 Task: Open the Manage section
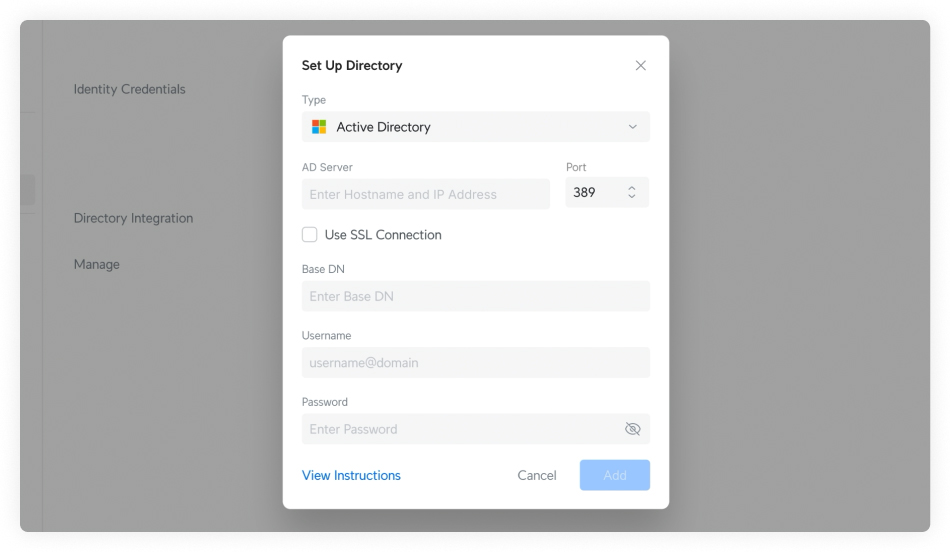(x=96, y=264)
